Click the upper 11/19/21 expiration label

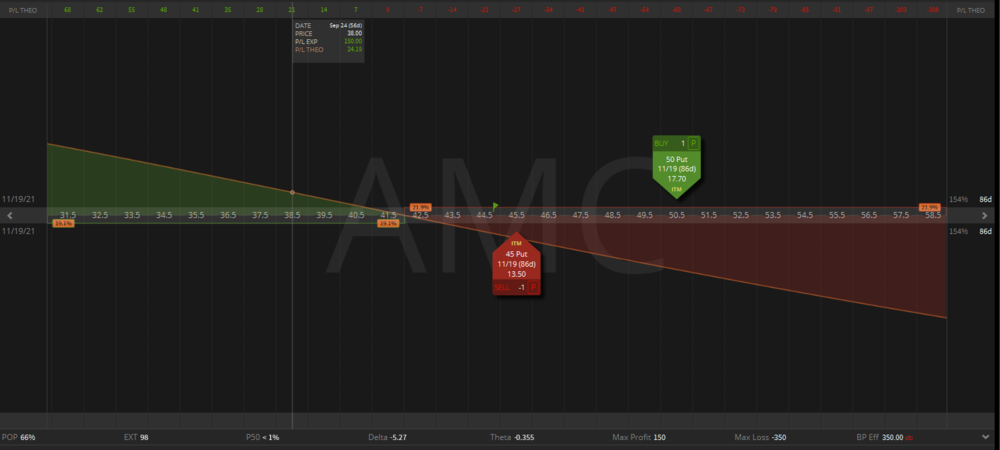[19, 200]
